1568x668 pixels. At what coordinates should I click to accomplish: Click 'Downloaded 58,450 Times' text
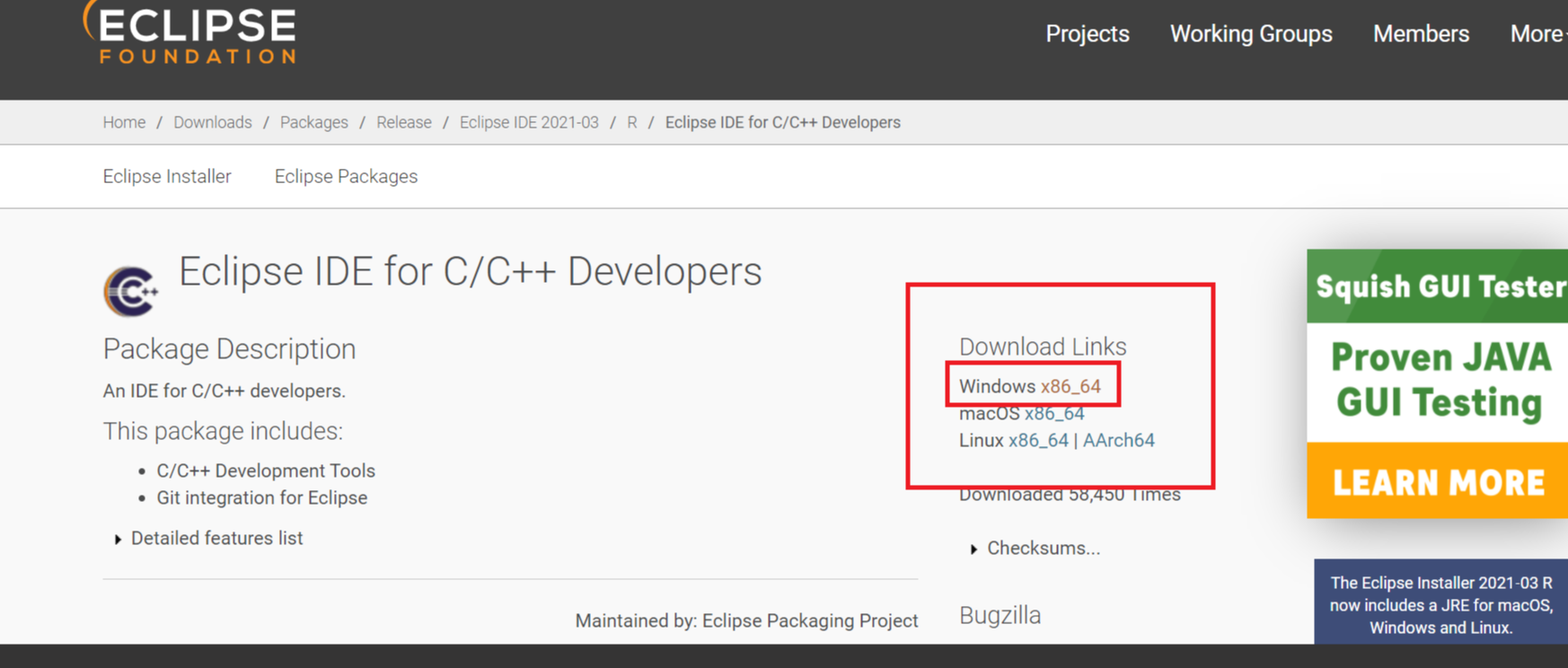point(1070,495)
